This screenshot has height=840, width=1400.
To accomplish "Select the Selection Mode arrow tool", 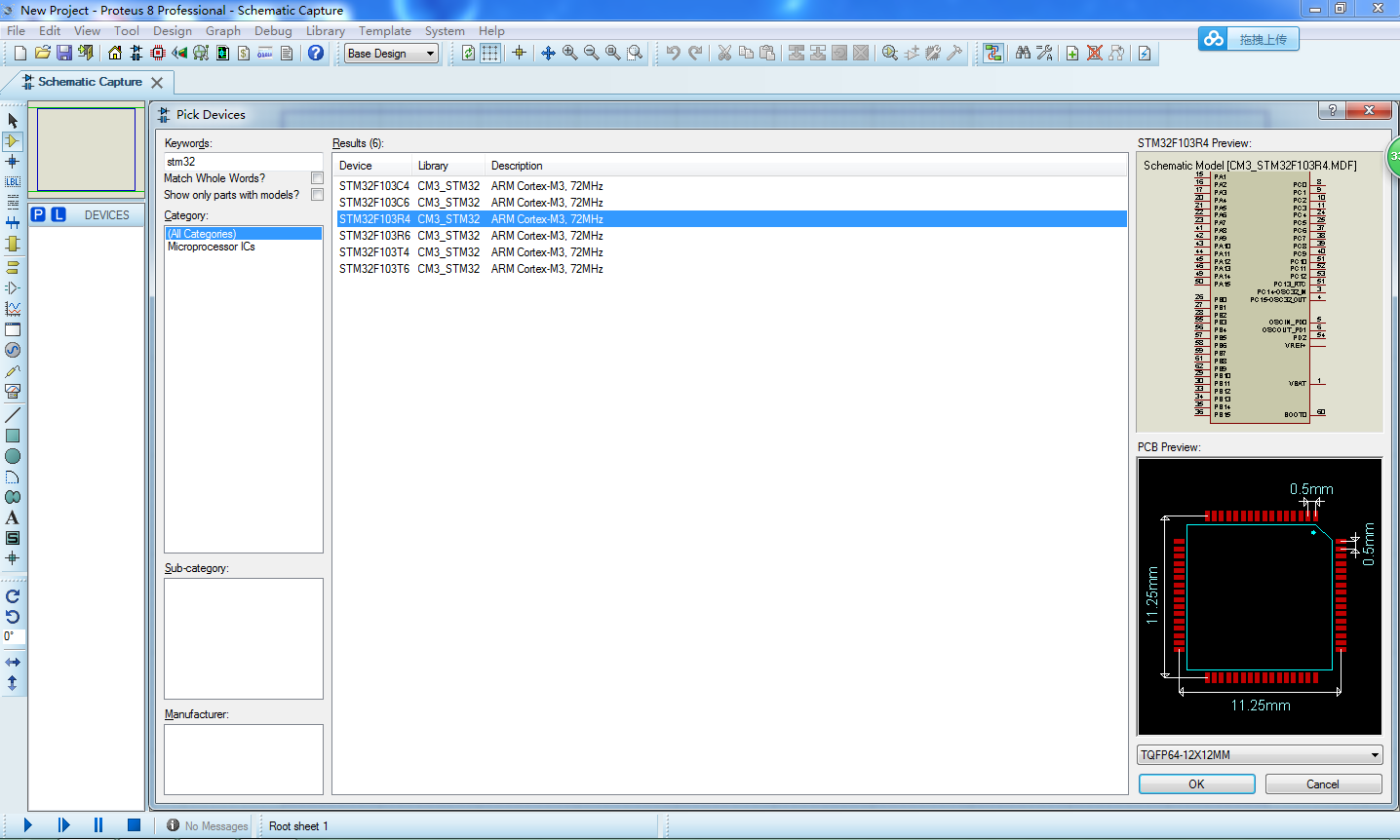I will pos(13,121).
